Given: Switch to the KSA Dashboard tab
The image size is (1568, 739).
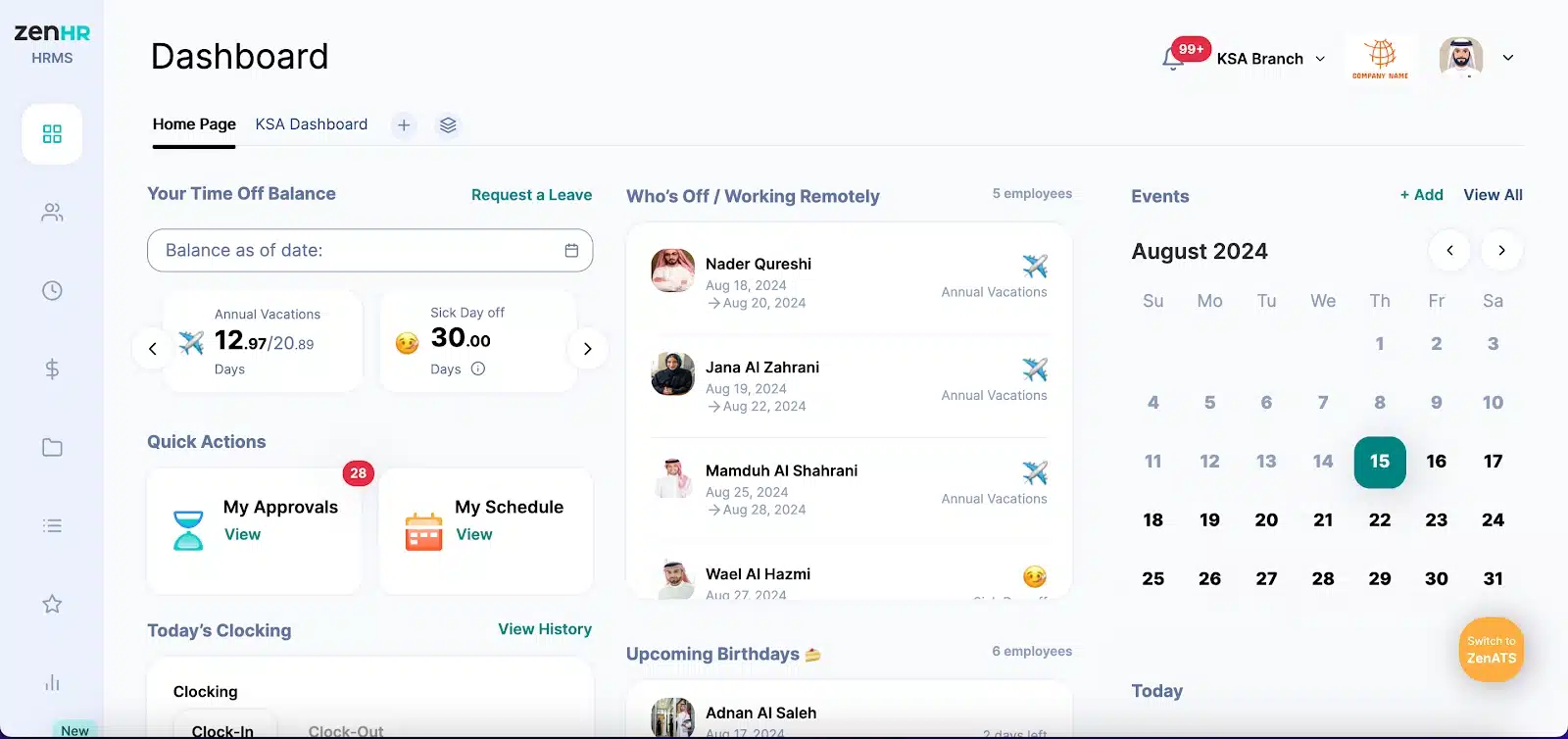Looking at the screenshot, I should pyautogui.click(x=312, y=124).
